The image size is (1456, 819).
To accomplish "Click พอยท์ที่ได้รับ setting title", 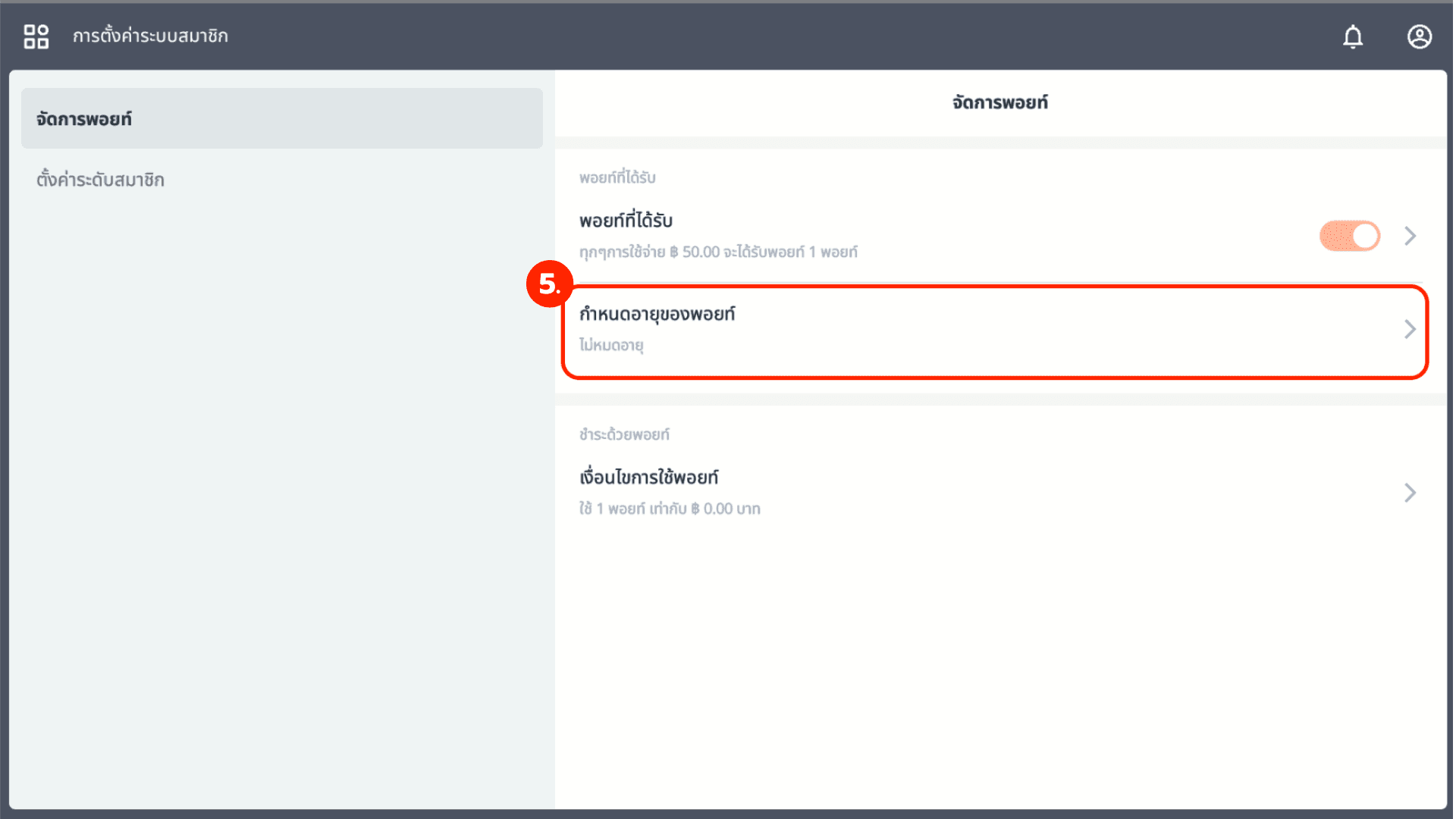I will pos(626,221).
